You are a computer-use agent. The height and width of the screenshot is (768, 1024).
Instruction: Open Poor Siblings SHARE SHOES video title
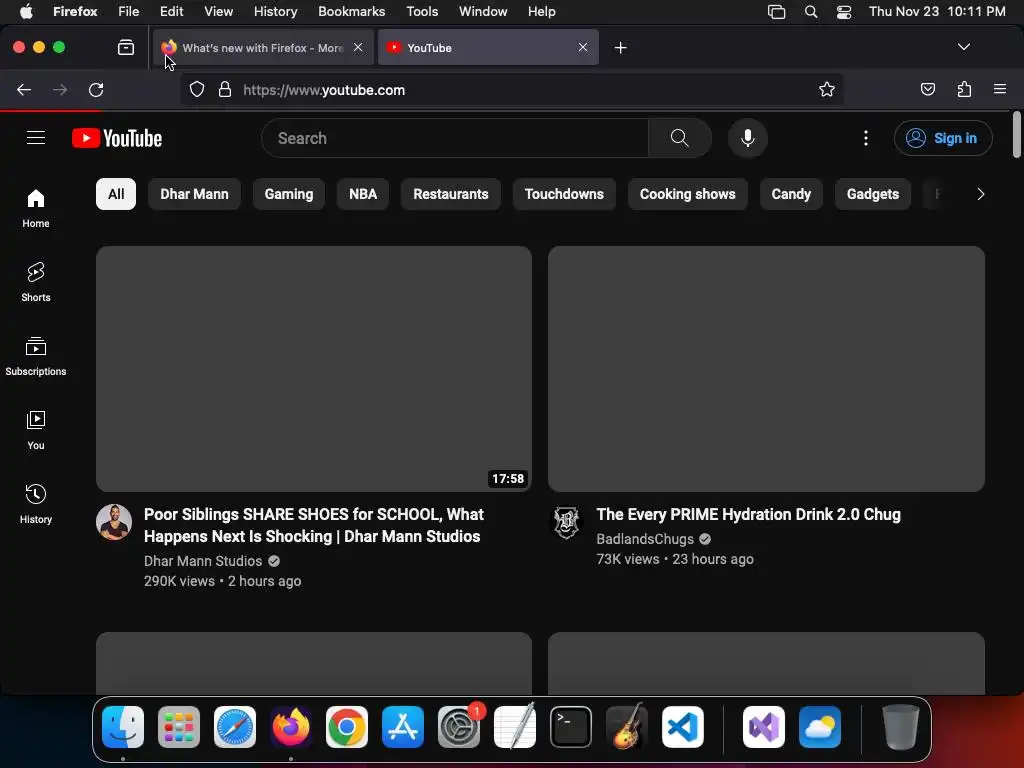[x=313, y=525]
